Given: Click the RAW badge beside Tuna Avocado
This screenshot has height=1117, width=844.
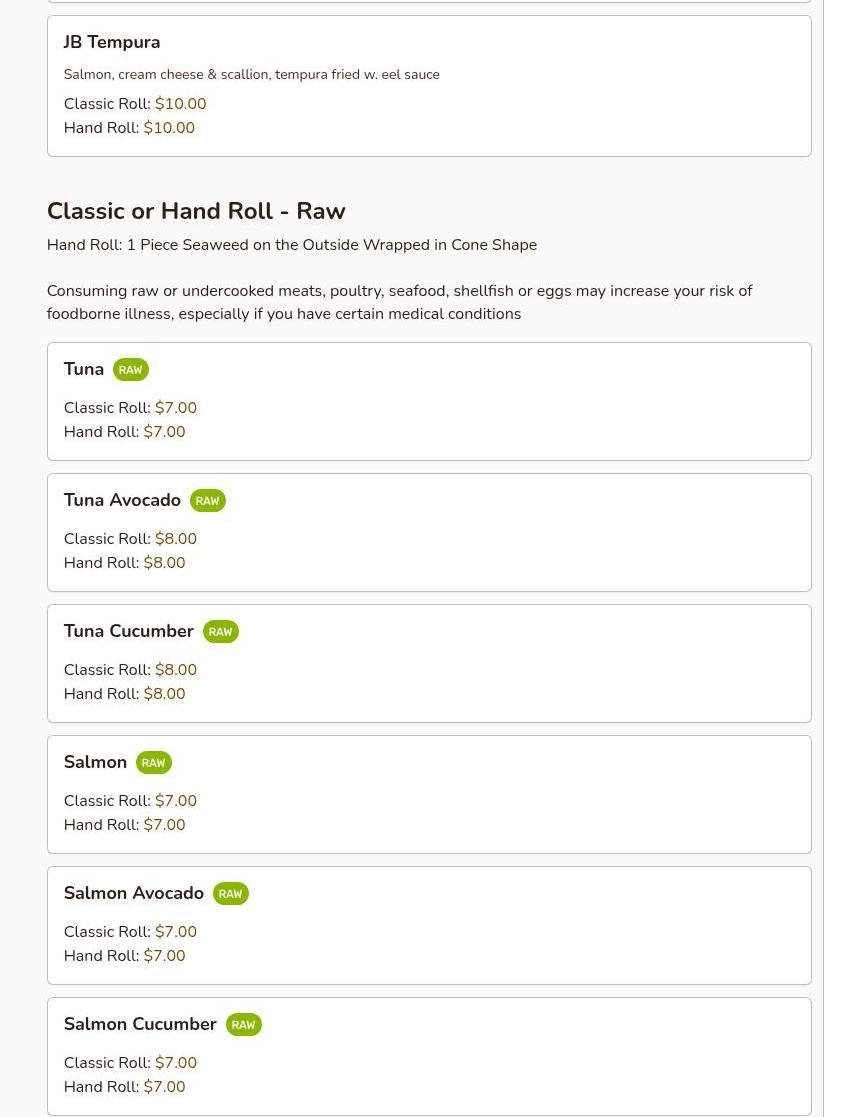Looking at the screenshot, I should point(207,501).
